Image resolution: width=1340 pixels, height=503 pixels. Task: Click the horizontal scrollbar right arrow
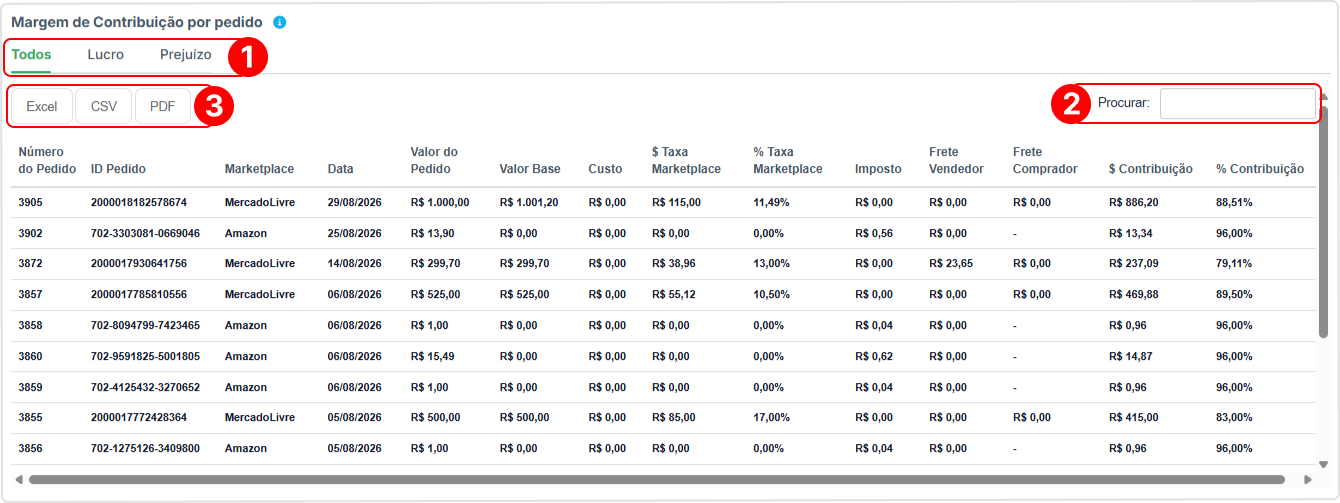[1308, 480]
